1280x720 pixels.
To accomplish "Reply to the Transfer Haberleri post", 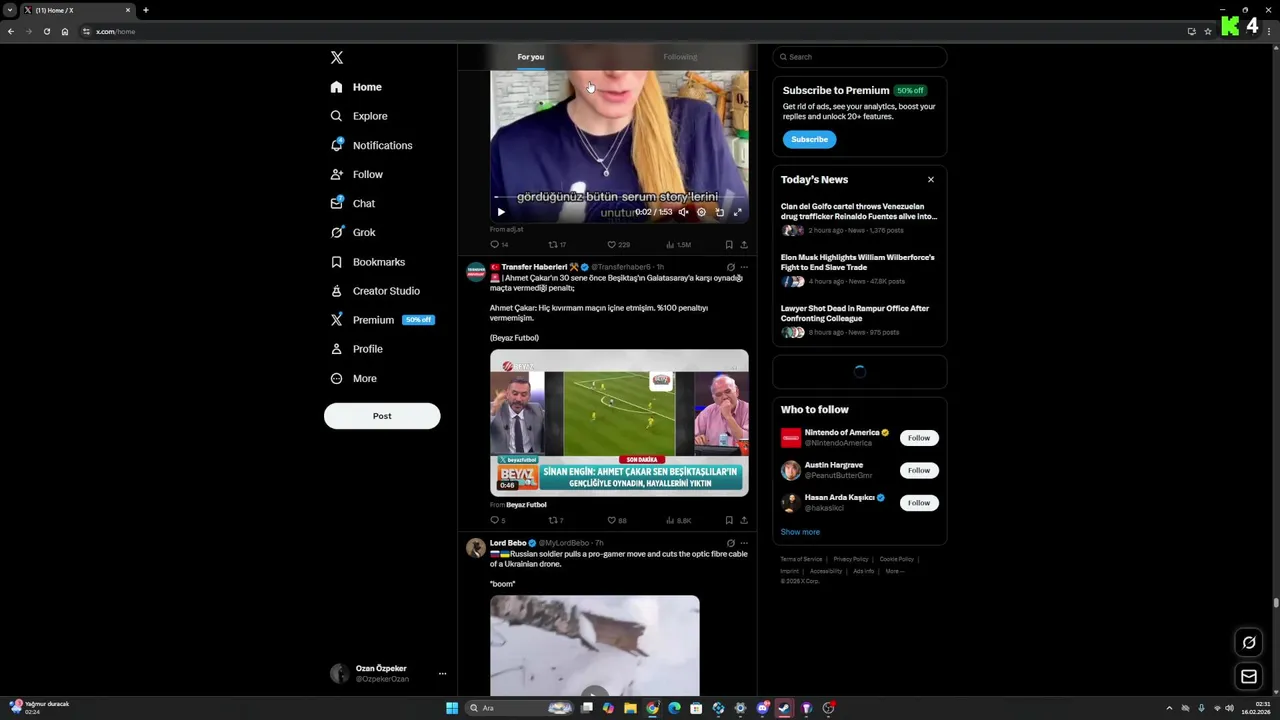I will coord(497,520).
